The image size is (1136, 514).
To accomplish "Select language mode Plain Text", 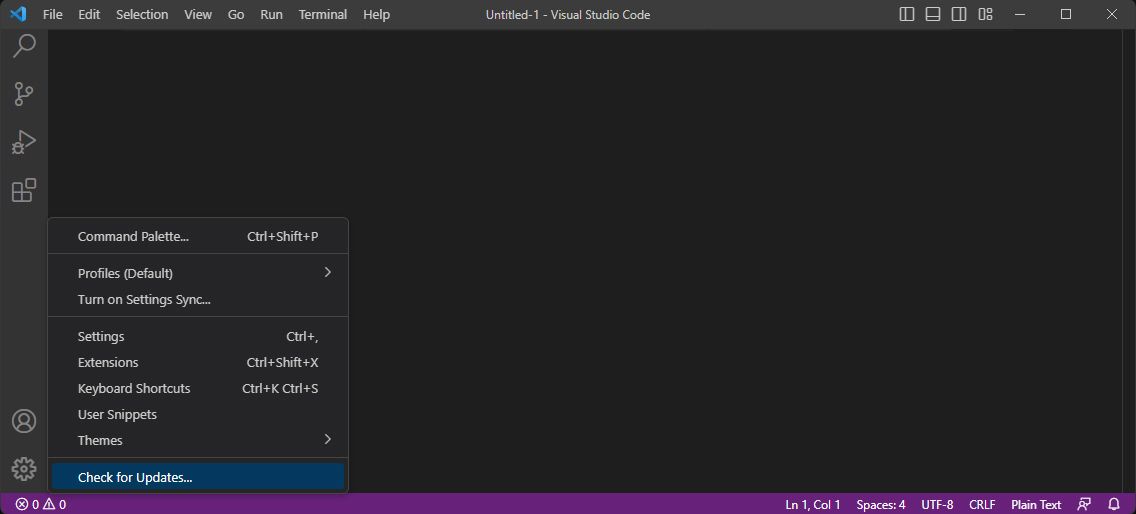I will coord(1036,505).
